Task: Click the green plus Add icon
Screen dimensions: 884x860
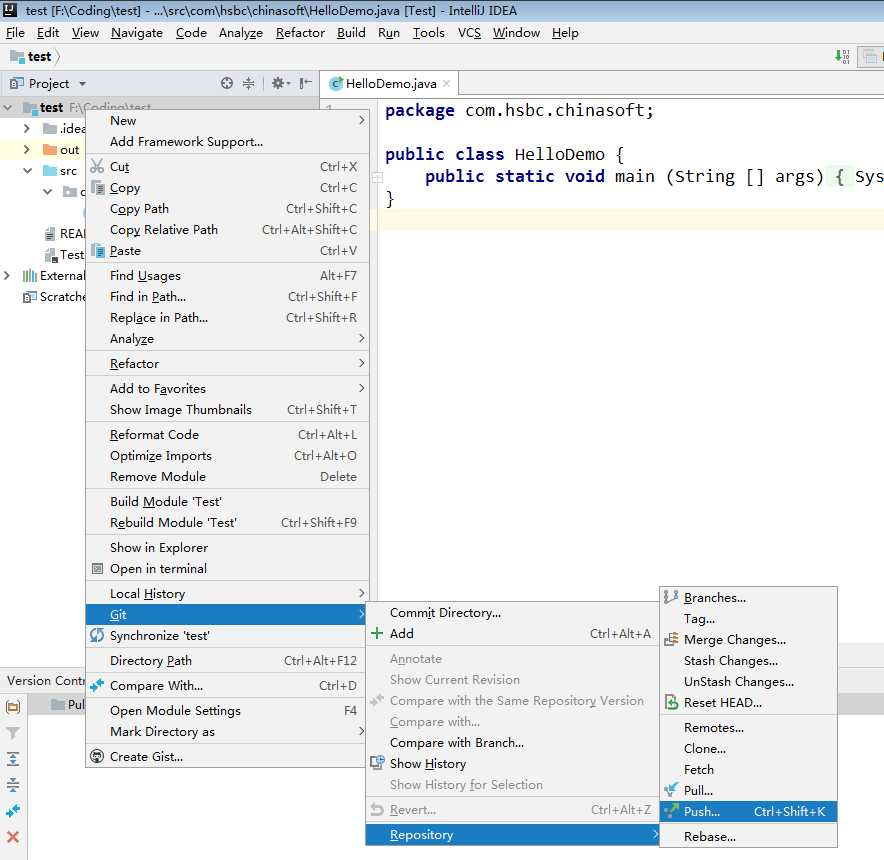Action: 377,633
